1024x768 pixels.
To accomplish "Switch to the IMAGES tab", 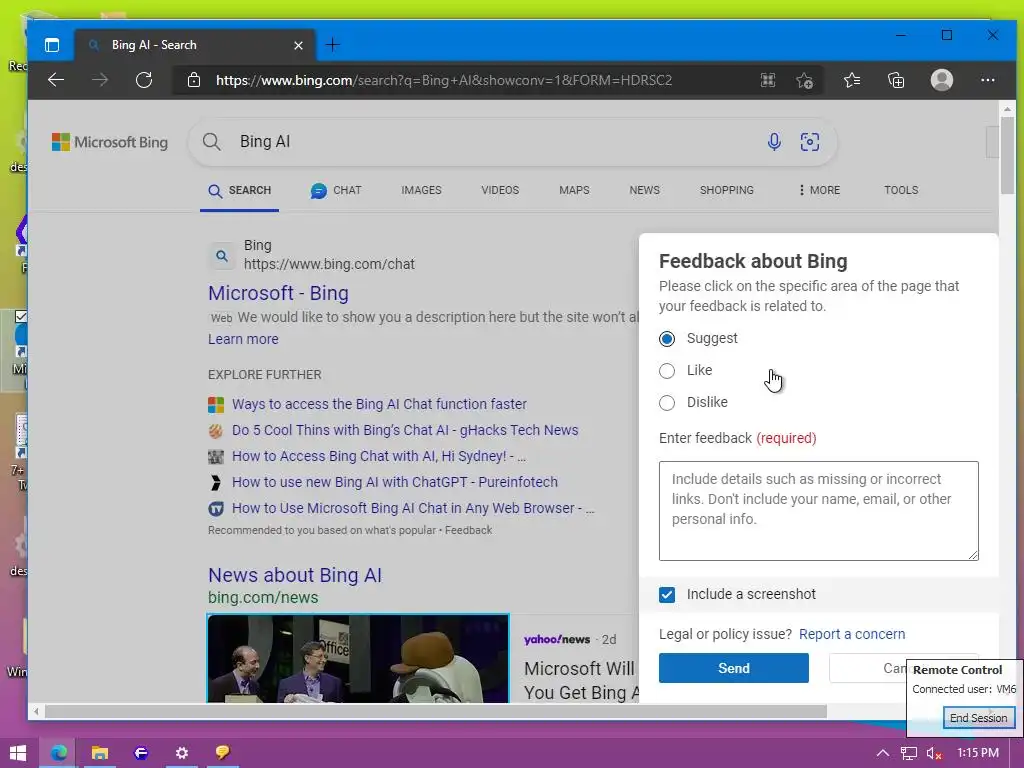I will (x=421, y=190).
